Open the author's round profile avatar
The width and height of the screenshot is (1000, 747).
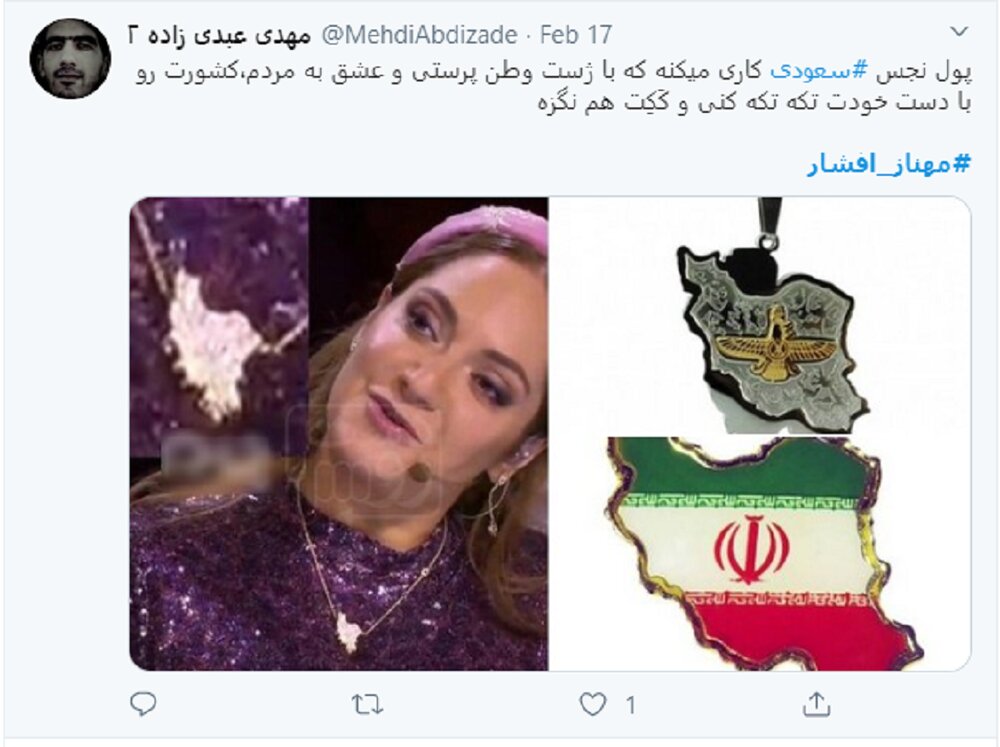[70, 59]
